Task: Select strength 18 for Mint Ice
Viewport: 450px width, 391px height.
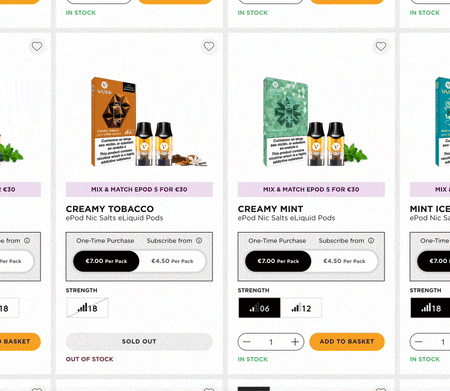Action: pos(431,308)
